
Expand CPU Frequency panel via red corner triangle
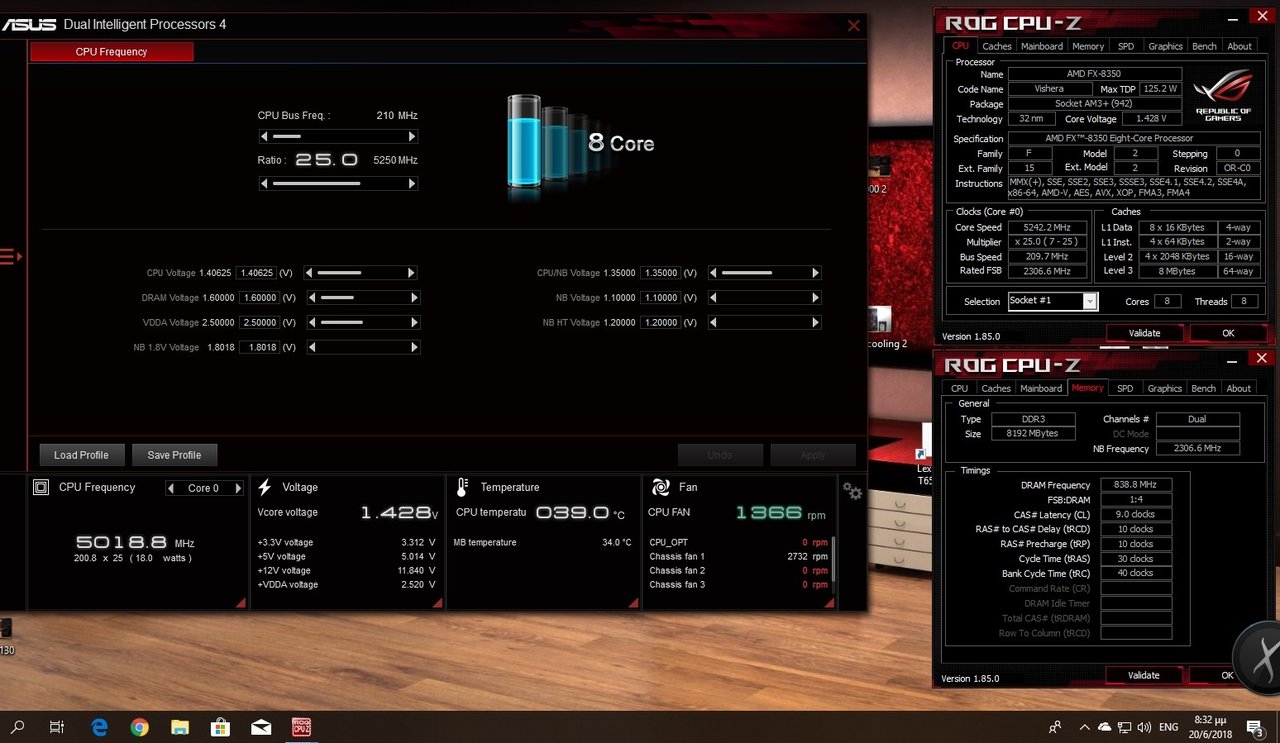click(x=240, y=603)
